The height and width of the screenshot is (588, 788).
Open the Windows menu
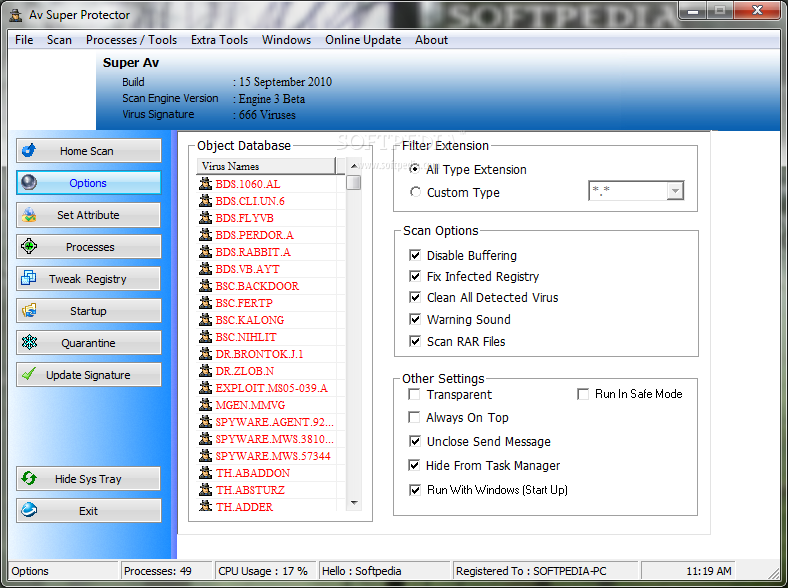286,40
